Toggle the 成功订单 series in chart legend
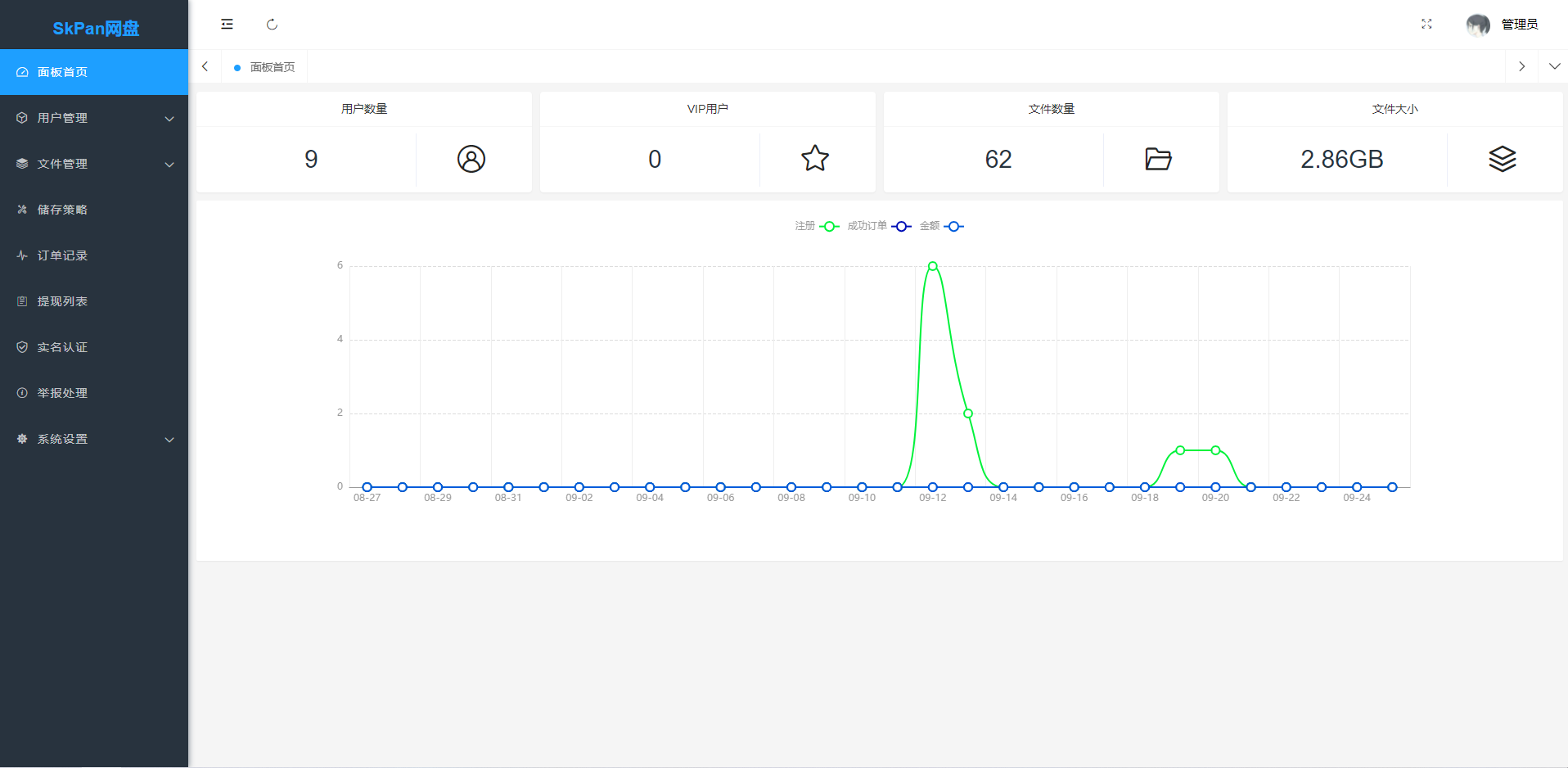 click(879, 226)
